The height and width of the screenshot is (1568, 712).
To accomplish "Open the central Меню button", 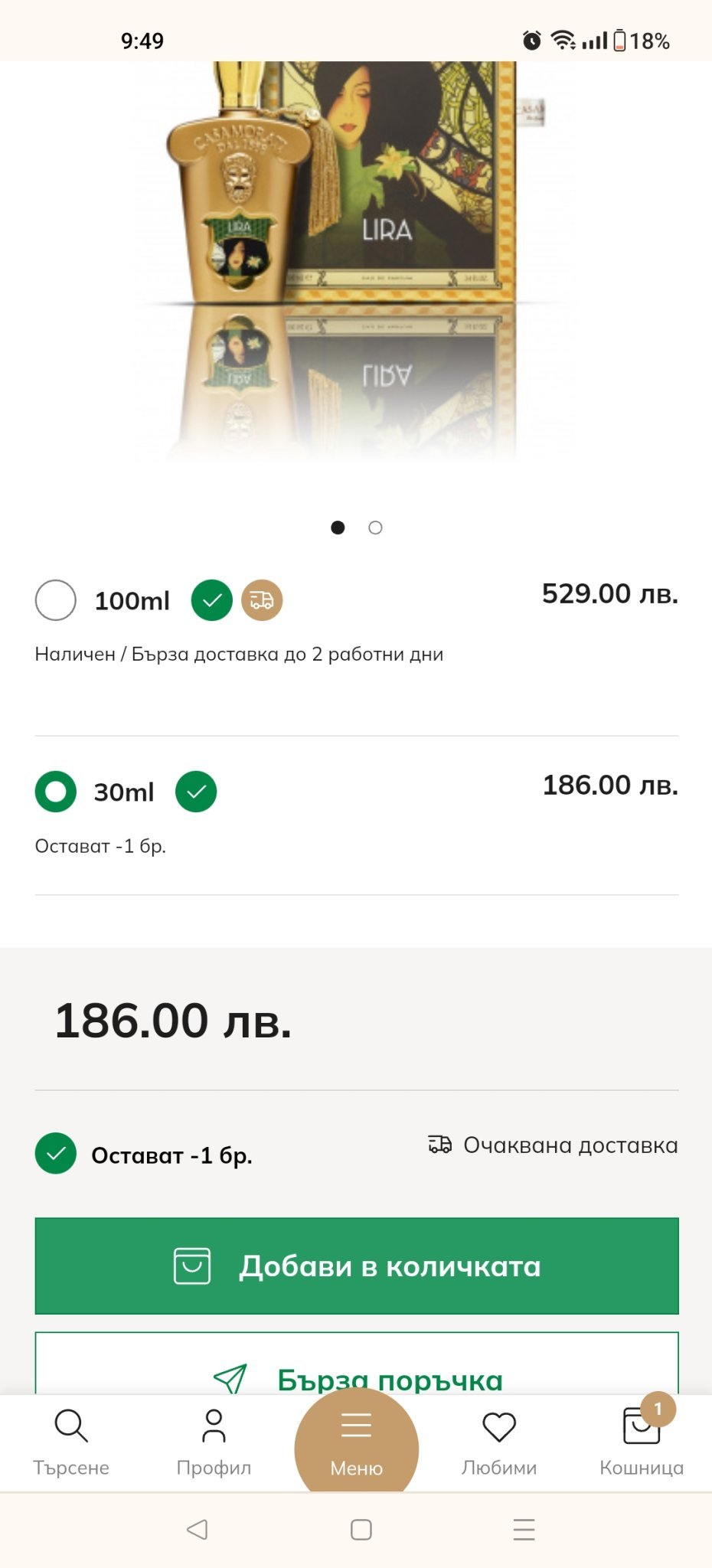I will click(356, 1443).
